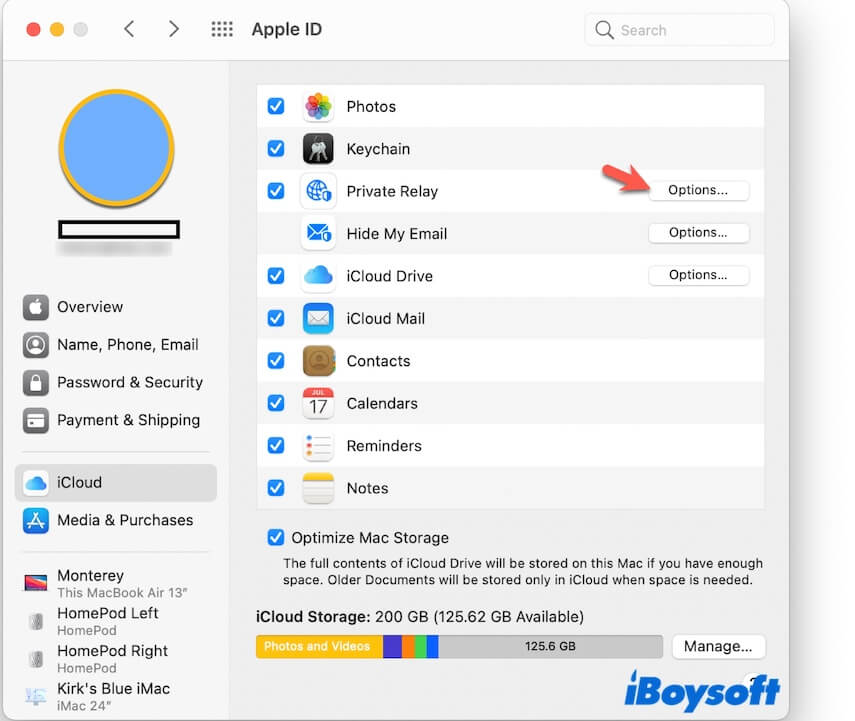
Task: Click the Private Relay globe icon
Action: [x=318, y=191]
